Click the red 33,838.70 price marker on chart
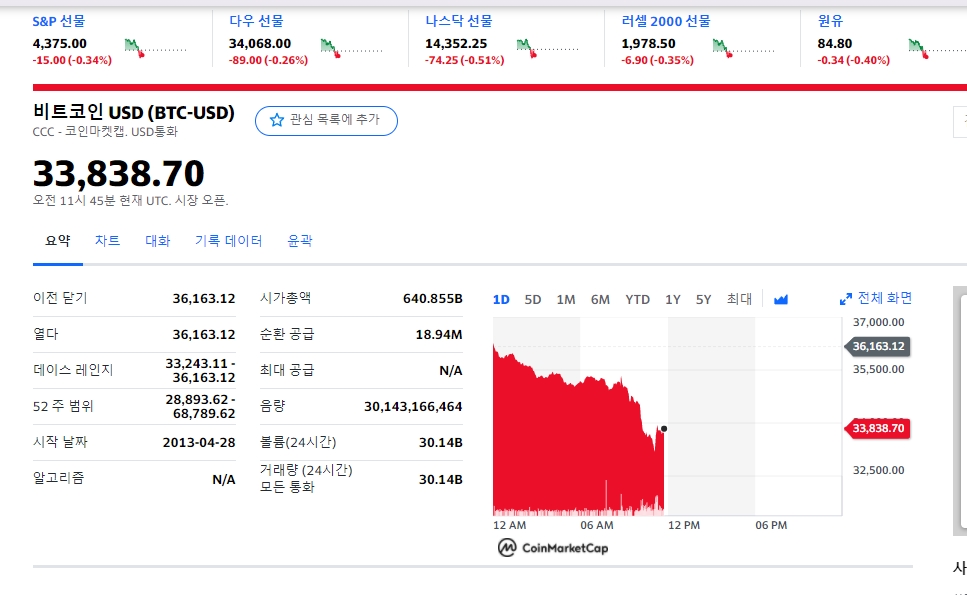 tap(877, 429)
